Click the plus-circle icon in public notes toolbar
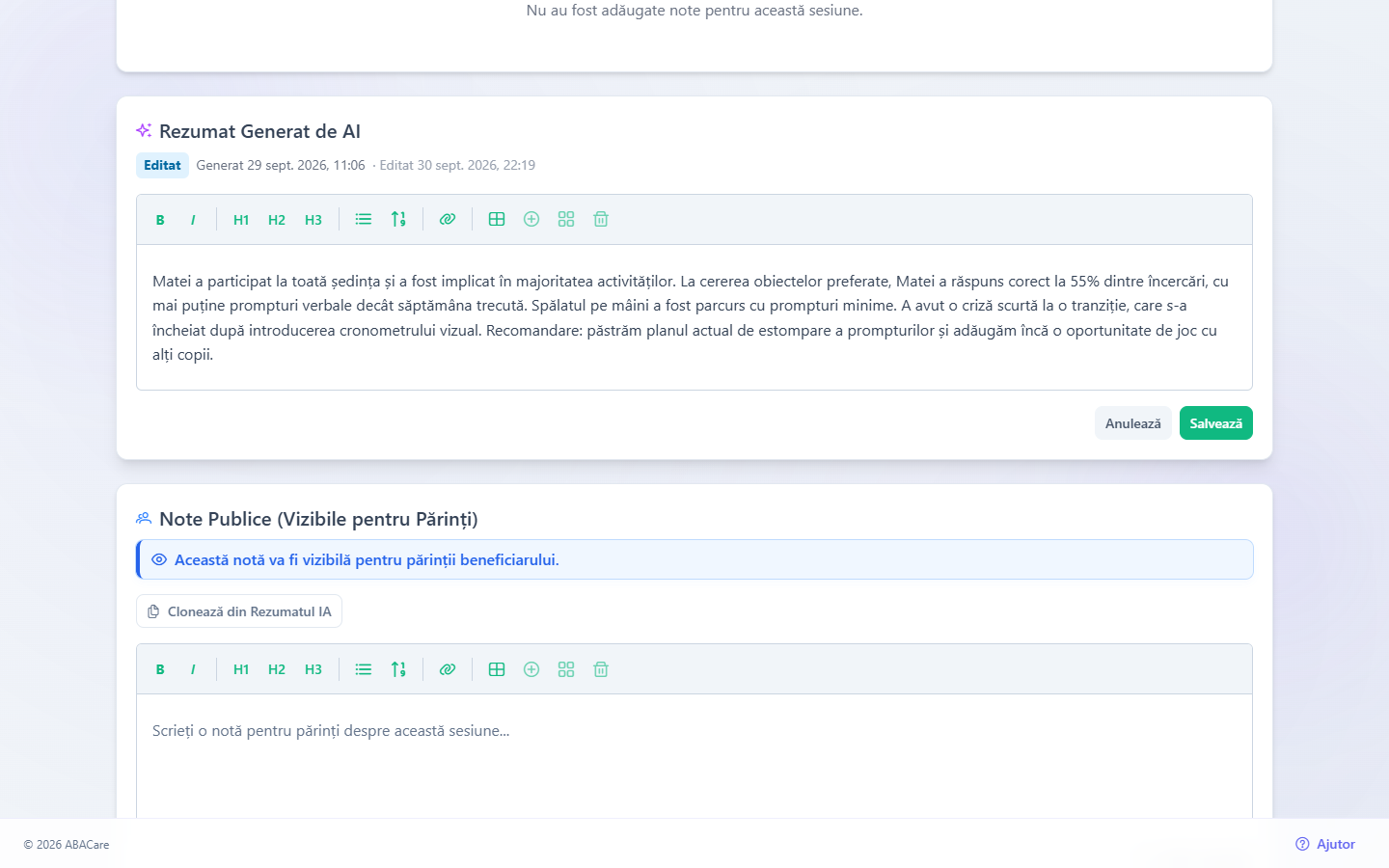Viewport: 1389px width, 868px height. [531, 669]
